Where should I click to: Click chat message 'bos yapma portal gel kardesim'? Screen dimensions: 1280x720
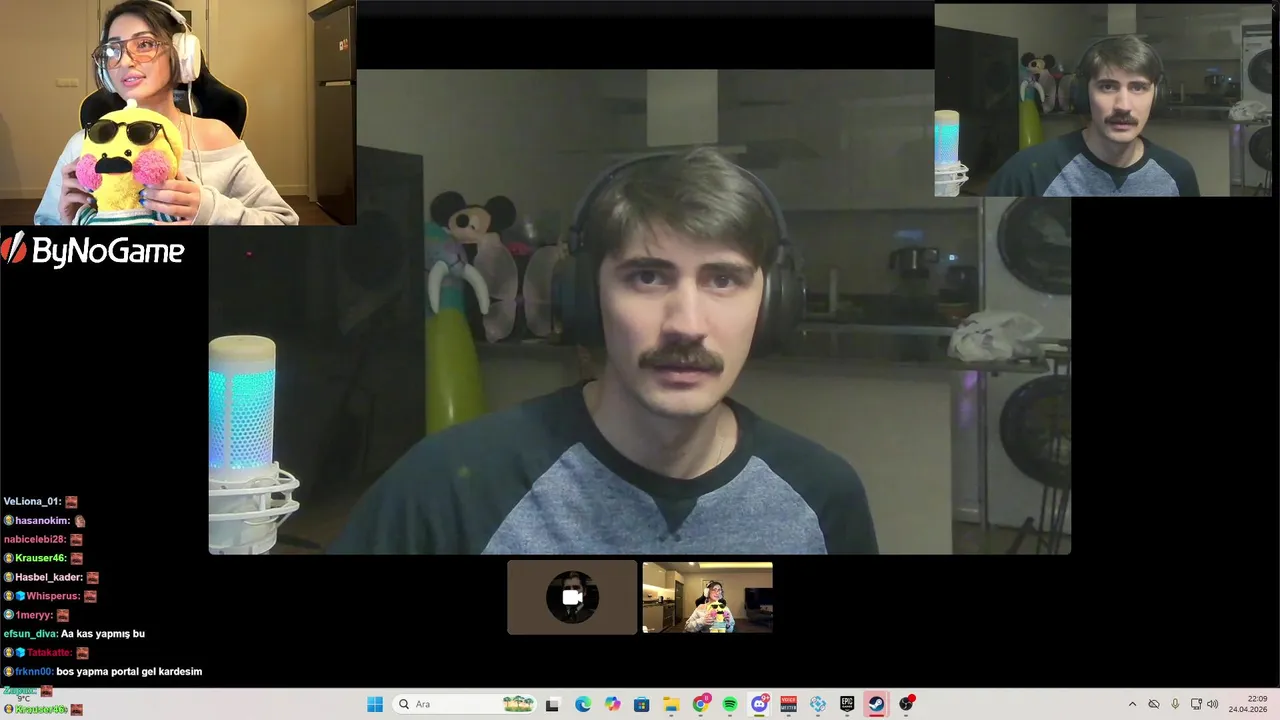point(129,672)
